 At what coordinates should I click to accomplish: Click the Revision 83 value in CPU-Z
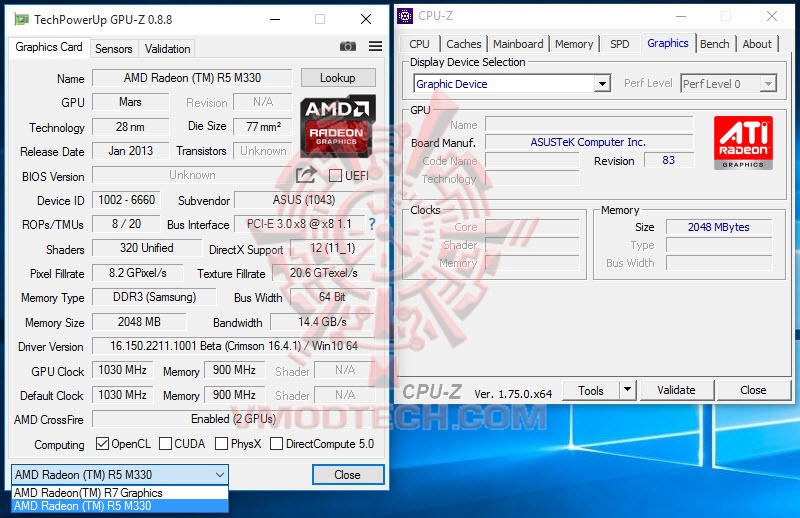[668, 160]
